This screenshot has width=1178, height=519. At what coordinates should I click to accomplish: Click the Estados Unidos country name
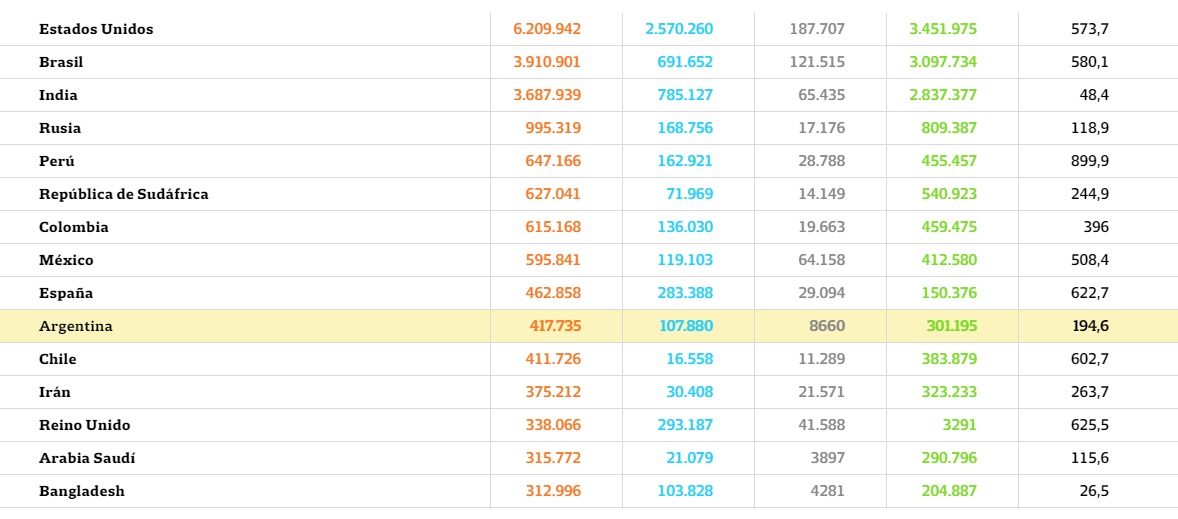[x=96, y=29]
